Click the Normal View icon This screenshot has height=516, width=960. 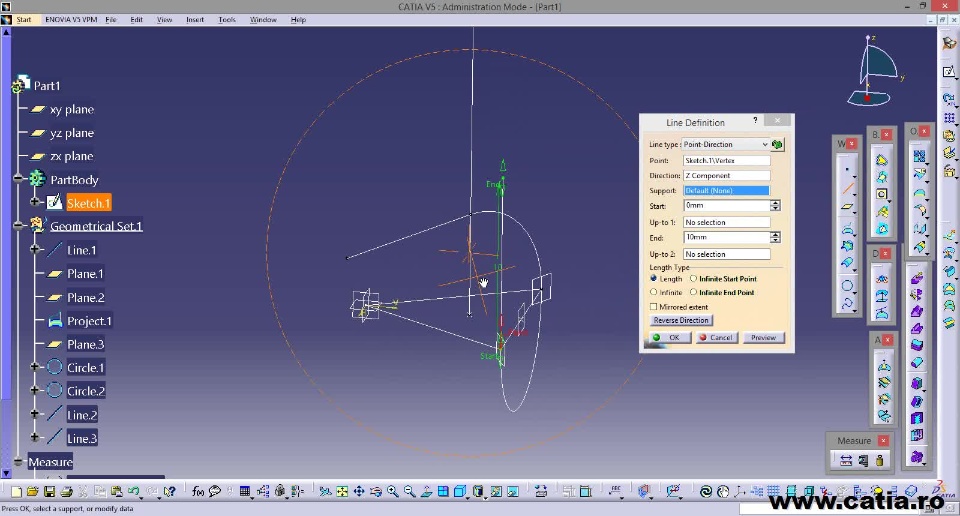426,492
